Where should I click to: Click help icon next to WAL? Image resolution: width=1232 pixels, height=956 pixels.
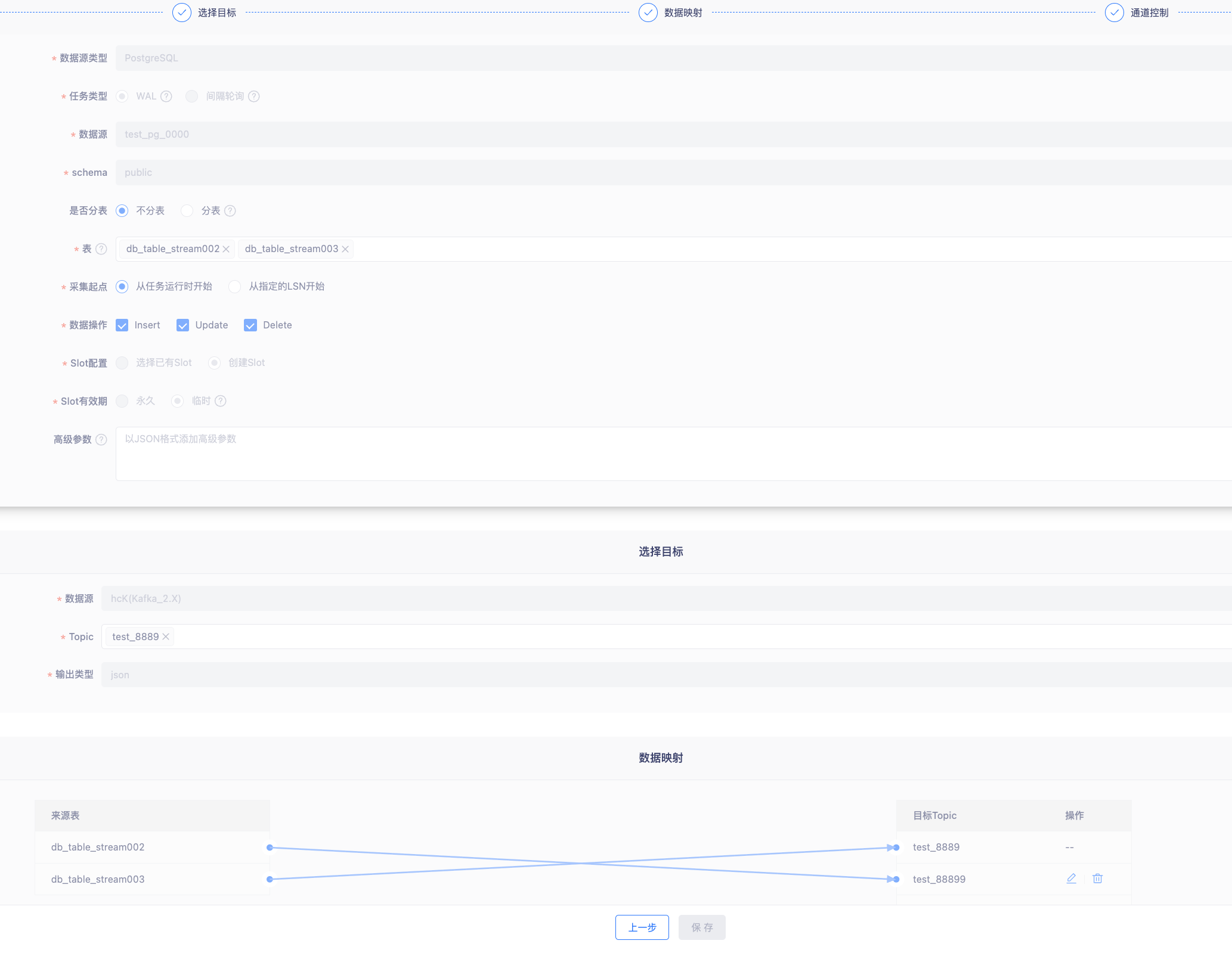click(166, 97)
